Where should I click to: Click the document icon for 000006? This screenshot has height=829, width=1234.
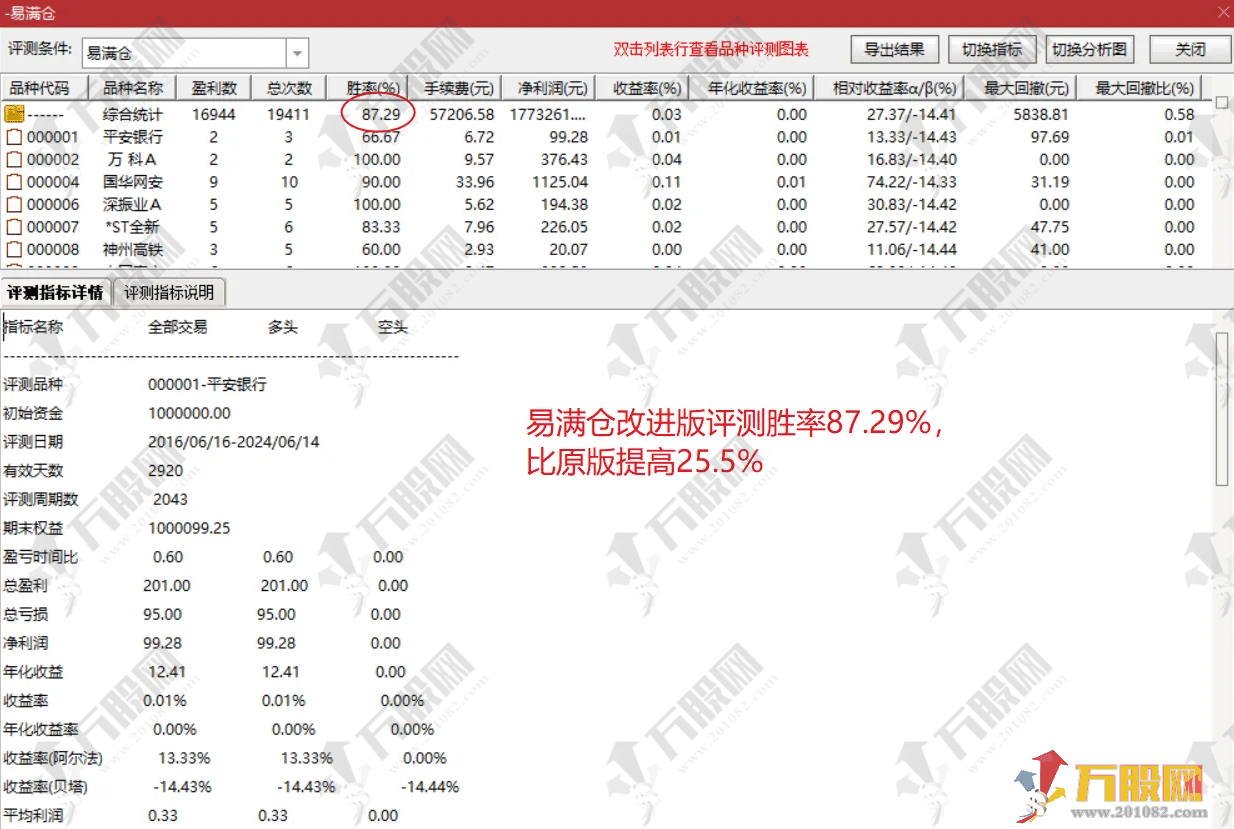(x=14, y=204)
